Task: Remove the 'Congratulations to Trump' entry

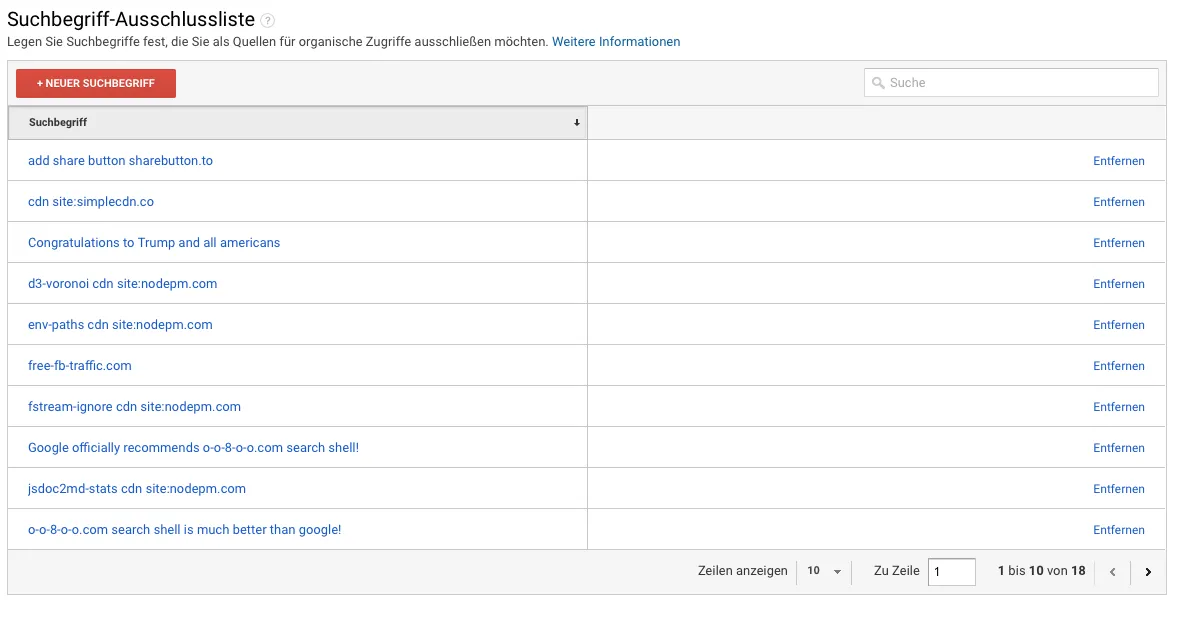Action: click(1118, 243)
